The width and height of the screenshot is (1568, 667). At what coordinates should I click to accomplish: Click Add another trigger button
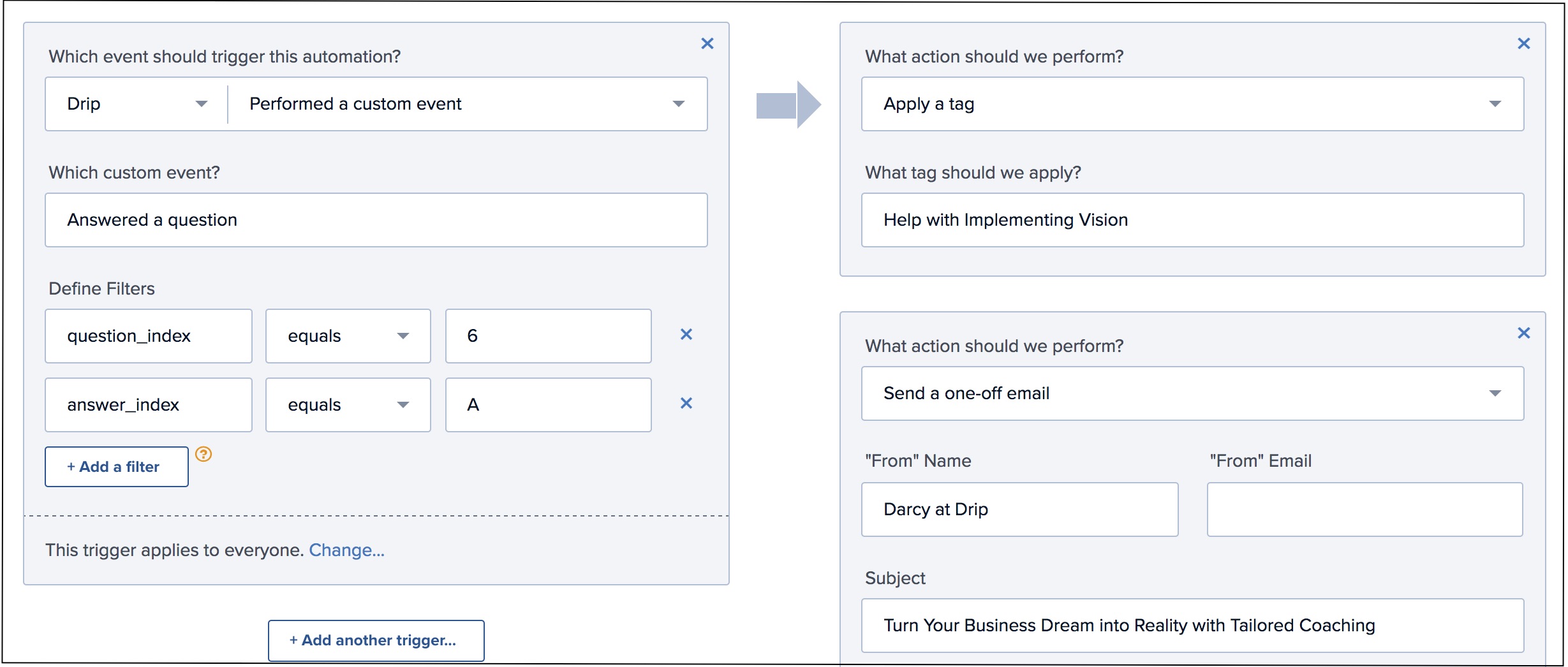click(x=376, y=640)
